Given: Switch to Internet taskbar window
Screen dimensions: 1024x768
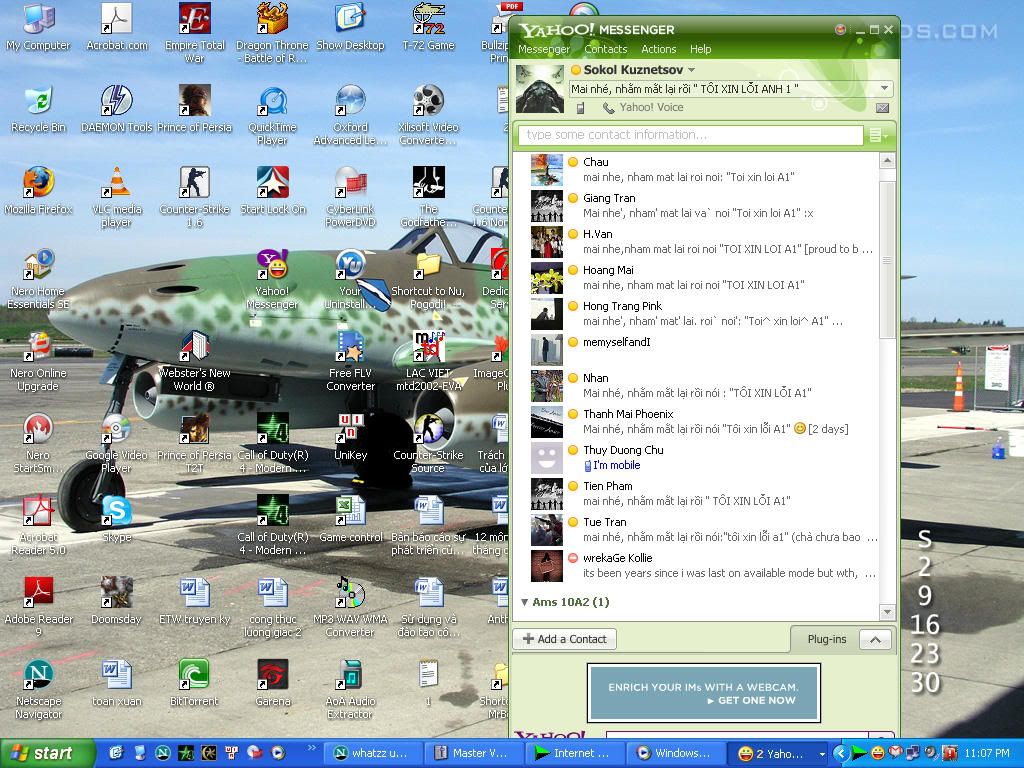Looking at the screenshot, I should point(576,753).
